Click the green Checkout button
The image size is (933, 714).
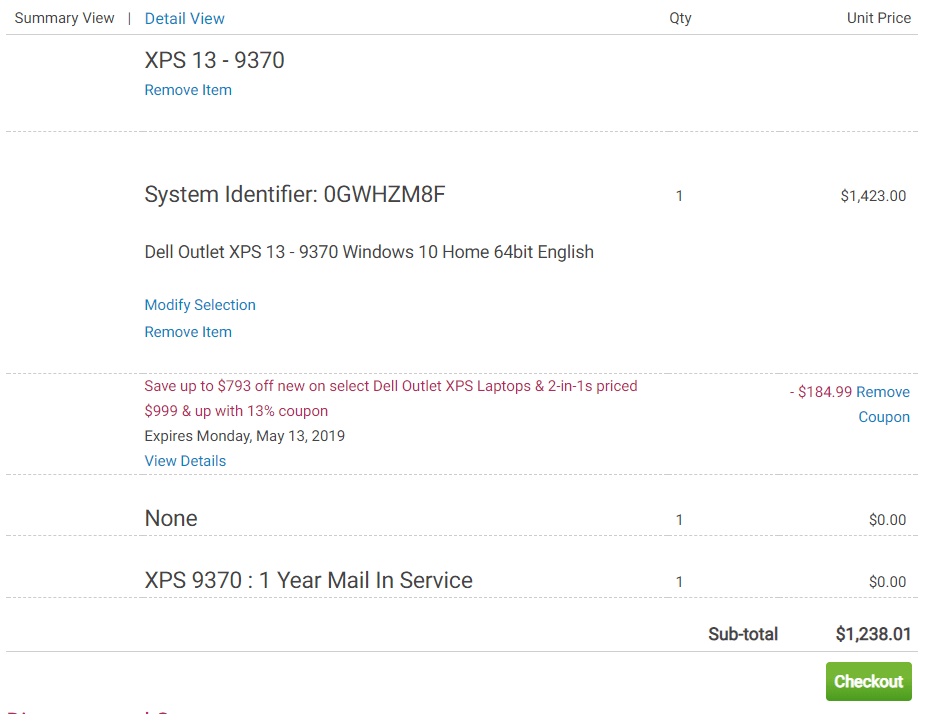tap(868, 681)
